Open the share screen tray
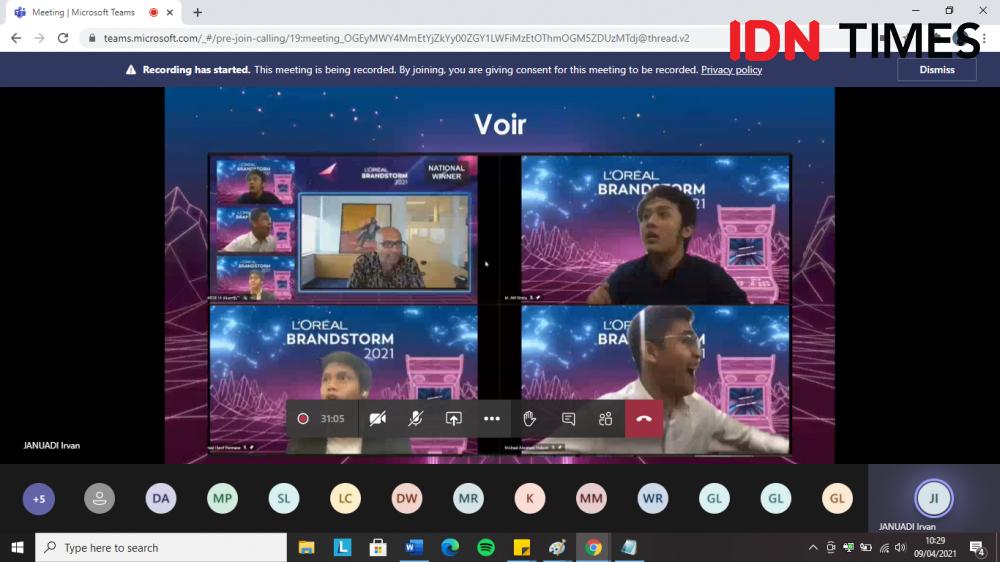This screenshot has height=562, width=1000. 453,419
